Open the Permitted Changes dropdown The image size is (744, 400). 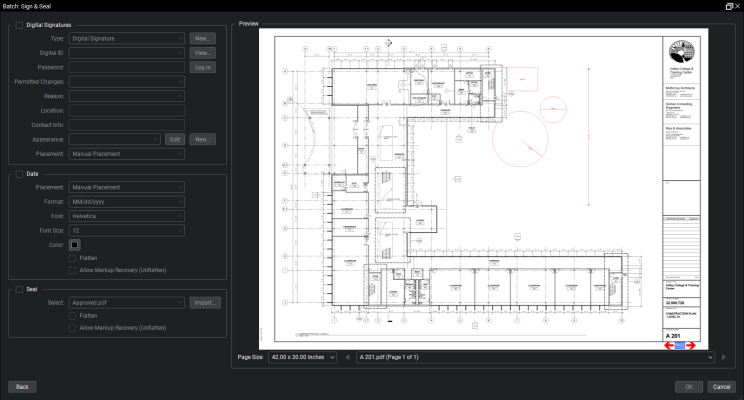[127, 82]
